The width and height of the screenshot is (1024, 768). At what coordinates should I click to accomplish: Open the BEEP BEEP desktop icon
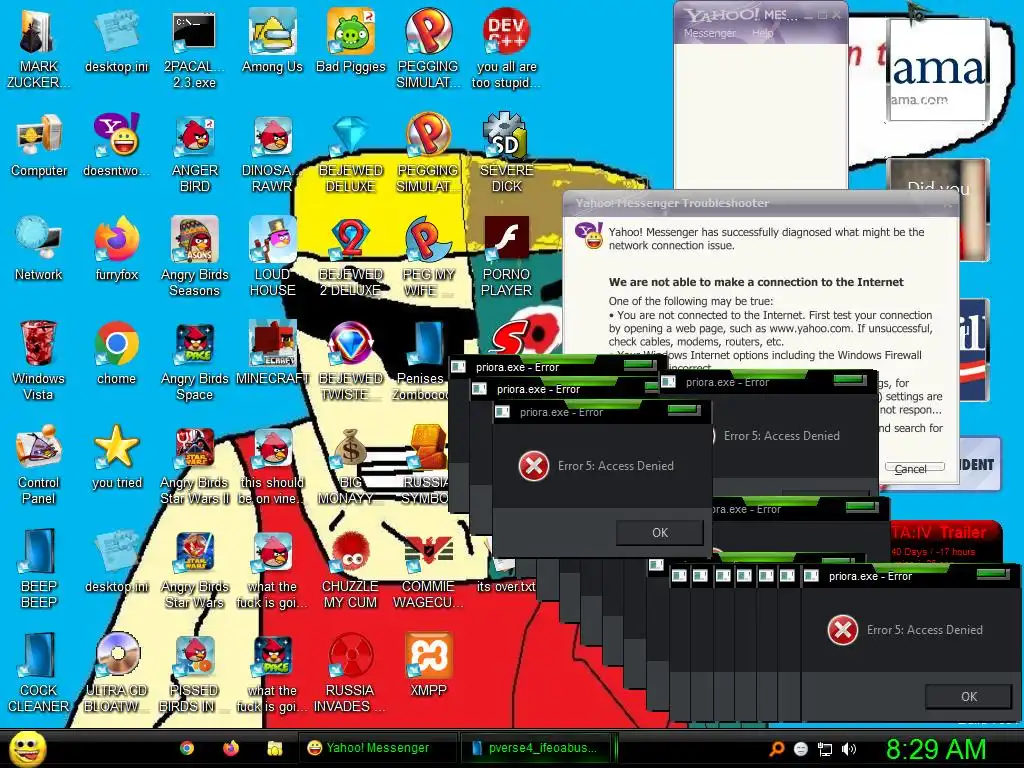[x=39, y=568]
